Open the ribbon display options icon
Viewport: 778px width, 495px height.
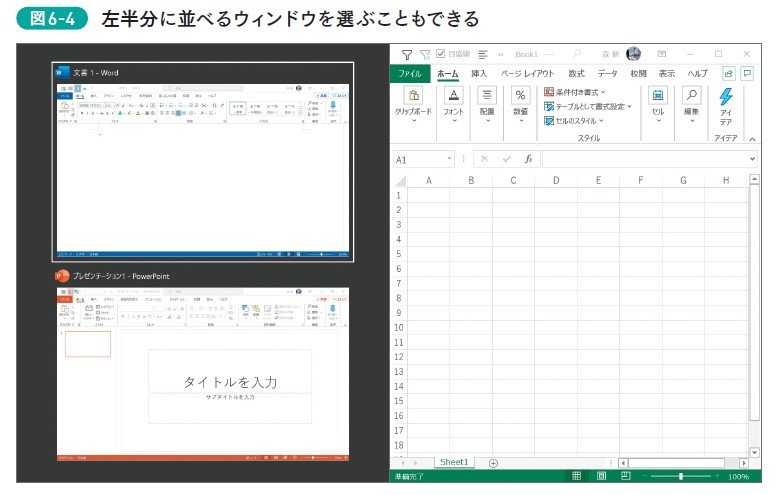(661, 54)
